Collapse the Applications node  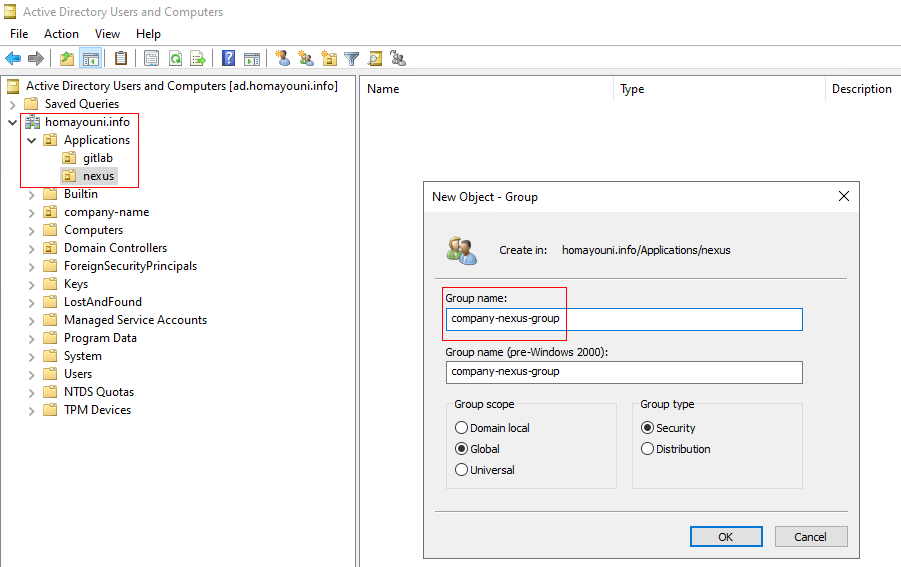pos(32,140)
